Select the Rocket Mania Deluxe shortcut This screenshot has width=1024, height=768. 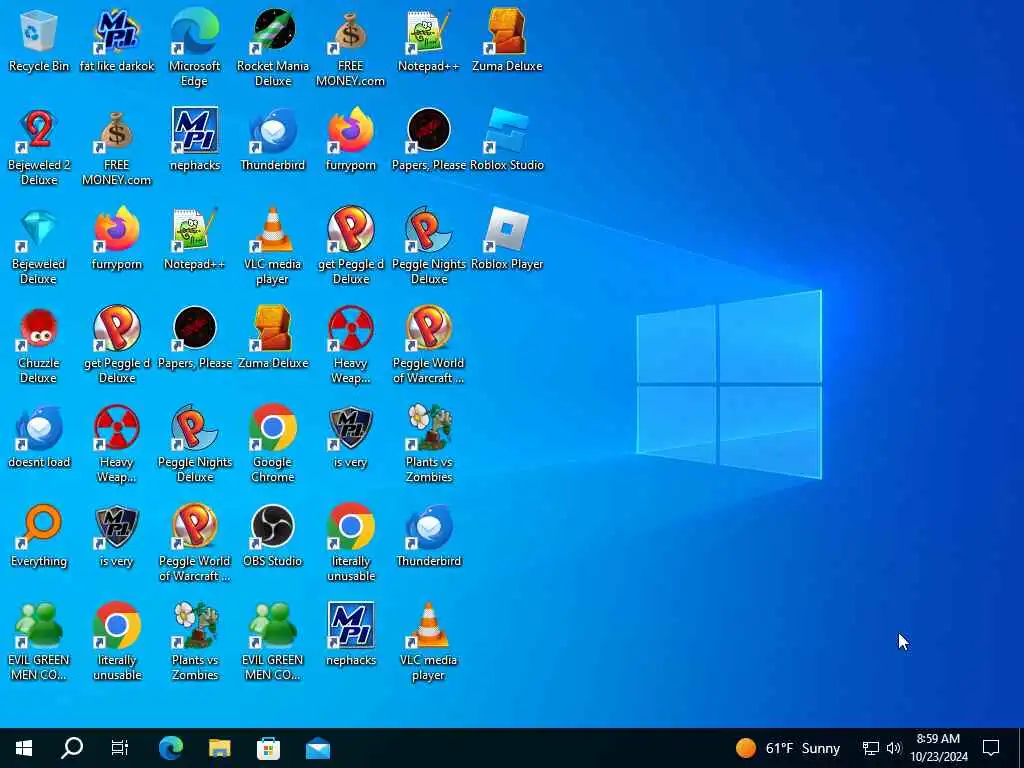point(273,47)
